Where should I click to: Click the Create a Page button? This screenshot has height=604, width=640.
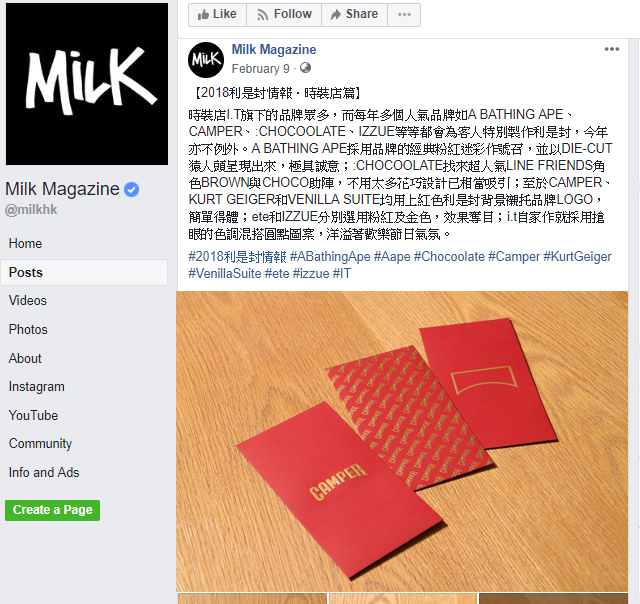(52, 510)
